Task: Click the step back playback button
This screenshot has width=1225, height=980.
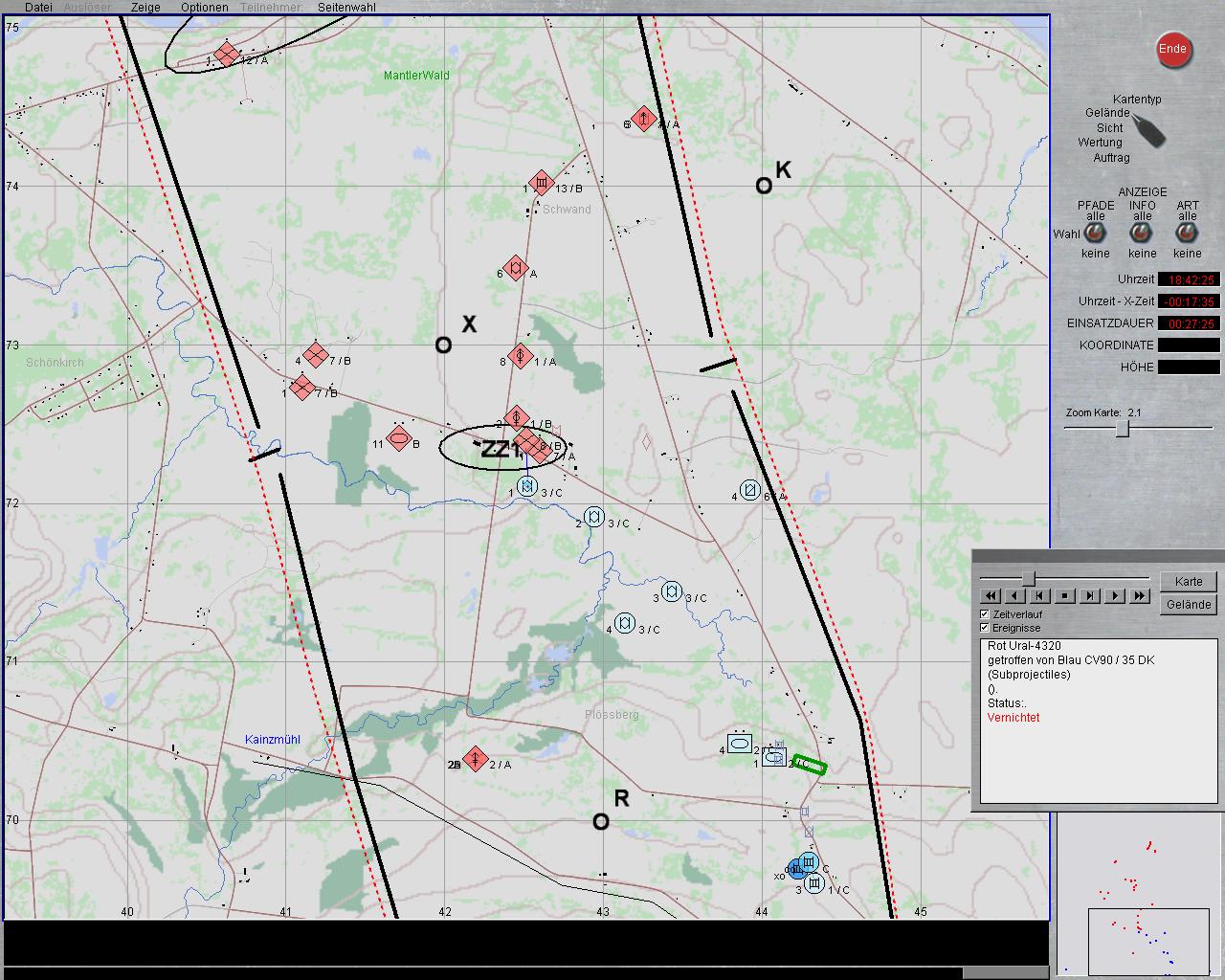Action: point(1040,595)
